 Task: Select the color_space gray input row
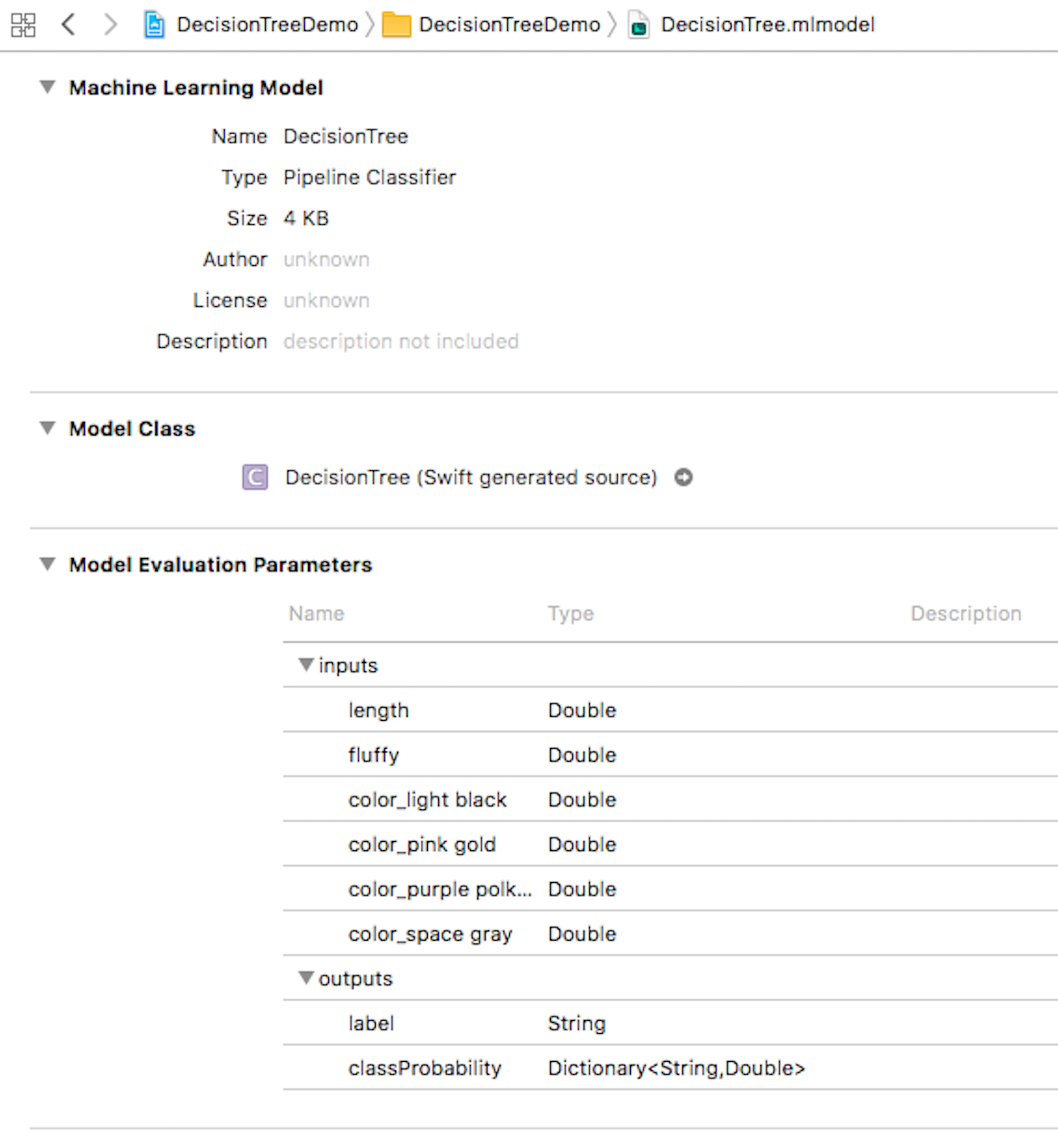(430, 934)
